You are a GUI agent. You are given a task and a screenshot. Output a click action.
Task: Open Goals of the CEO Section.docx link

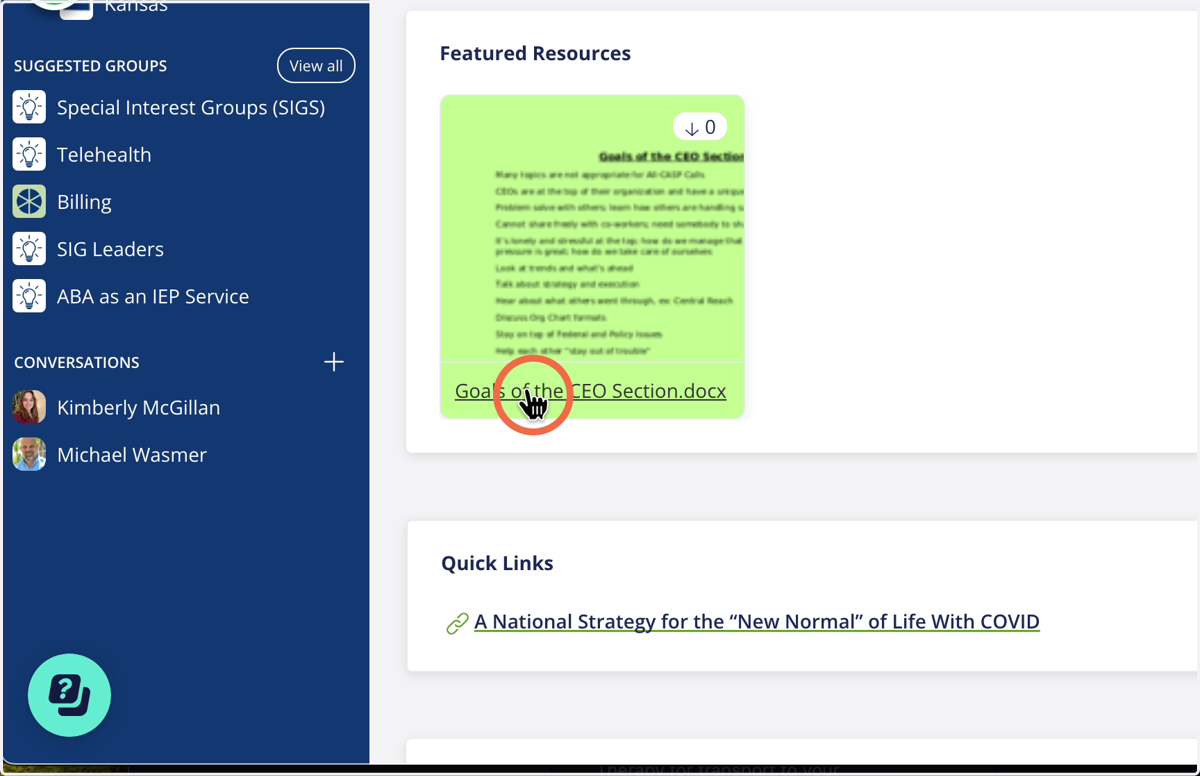590,391
